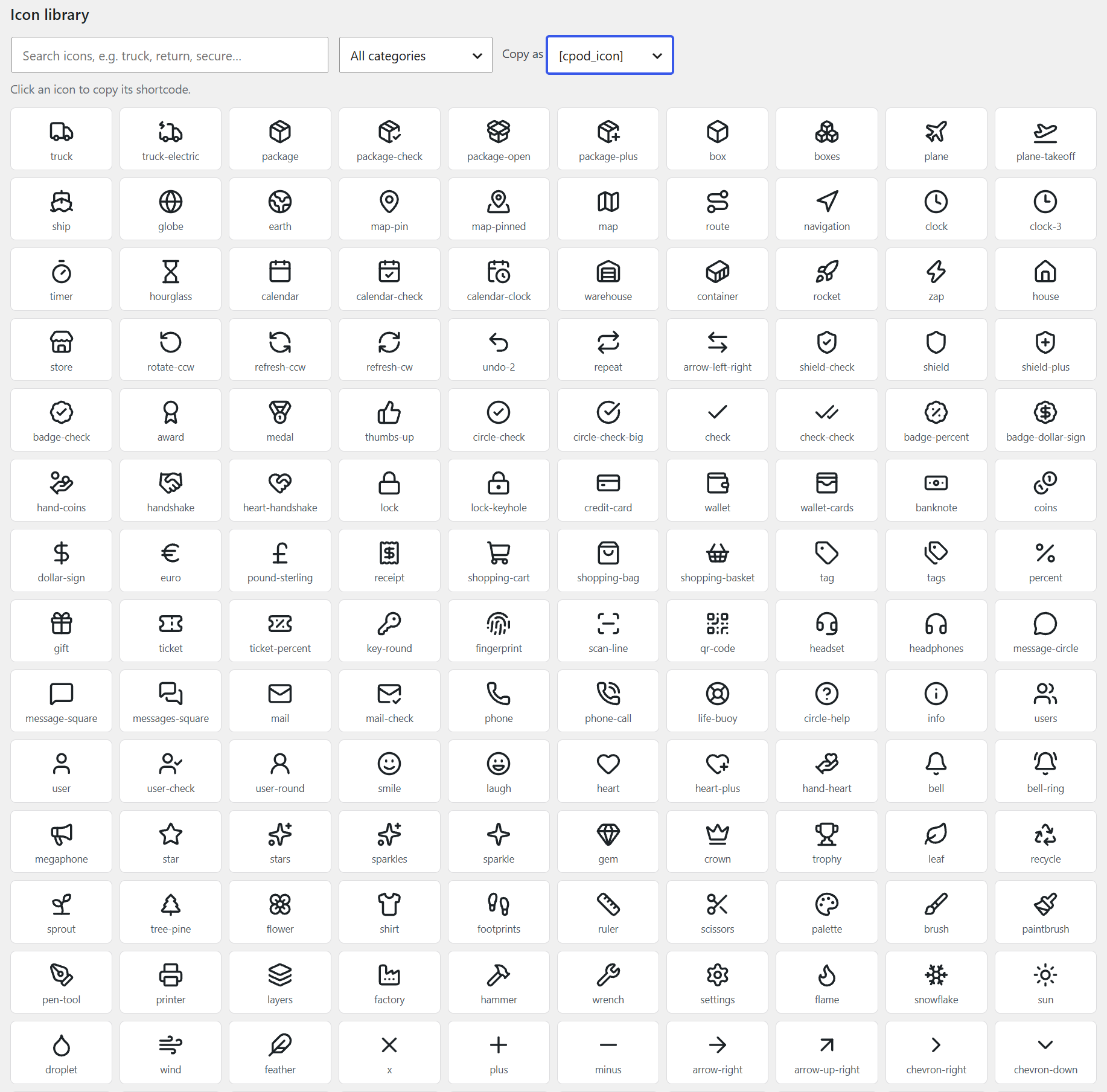Select the rocket icon
The height and width of the screenshot is (1092, 1107).
click(827, 279)
